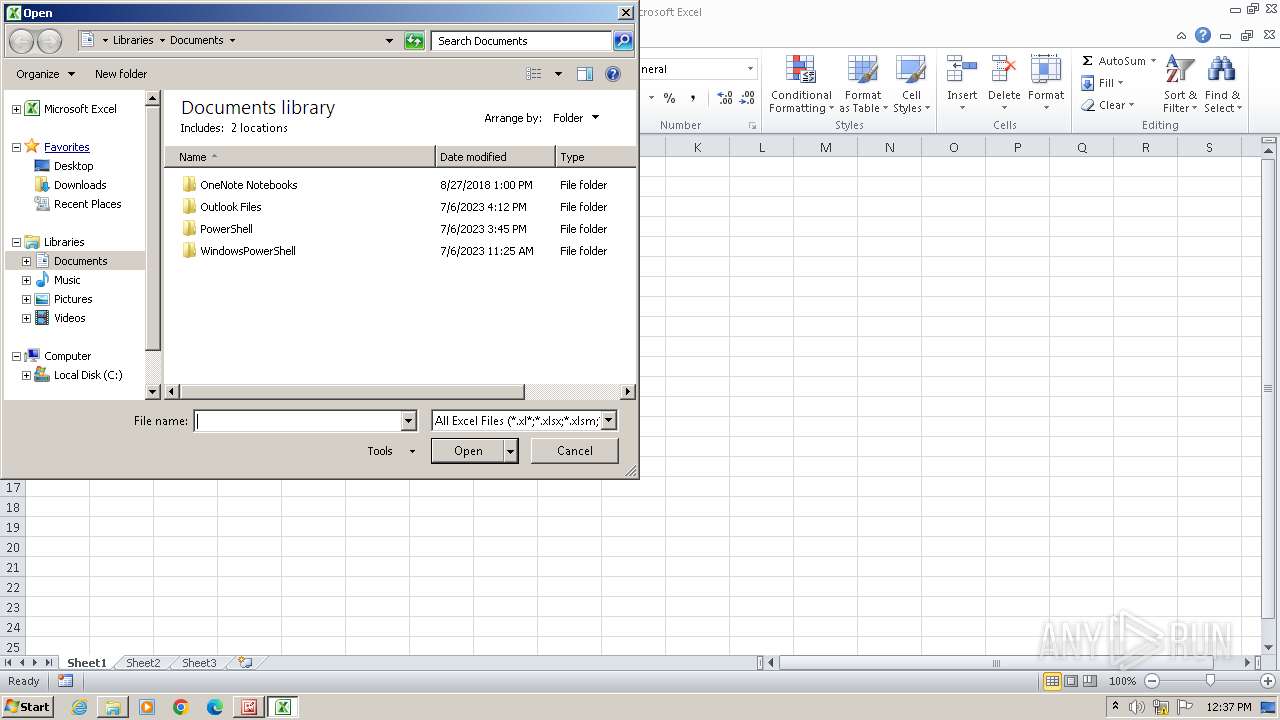1280x720 pixels.
Task: Click the Search Documents field
Action: coord(522,41)
